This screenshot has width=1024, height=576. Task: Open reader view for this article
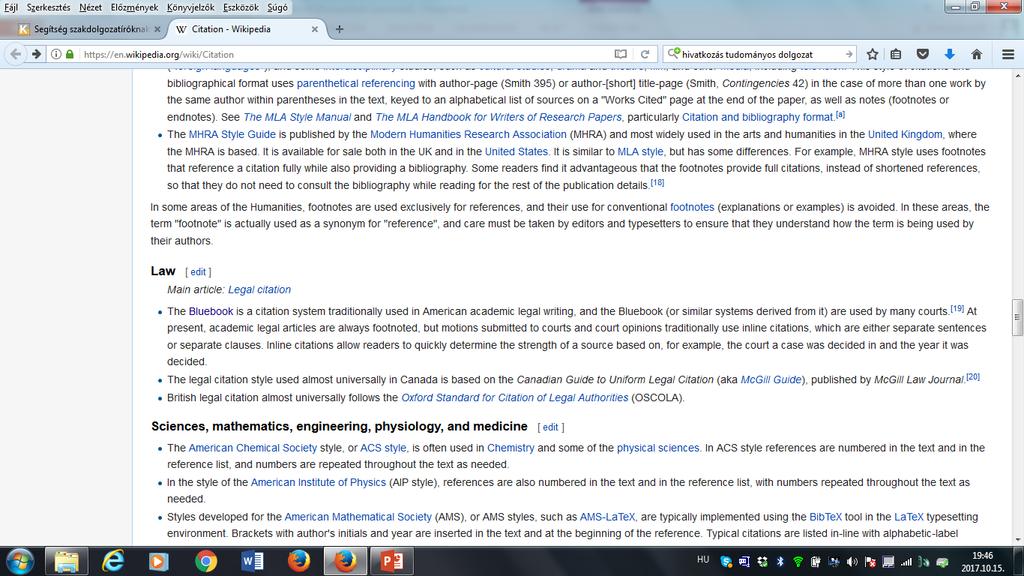(x=620, y=54)
